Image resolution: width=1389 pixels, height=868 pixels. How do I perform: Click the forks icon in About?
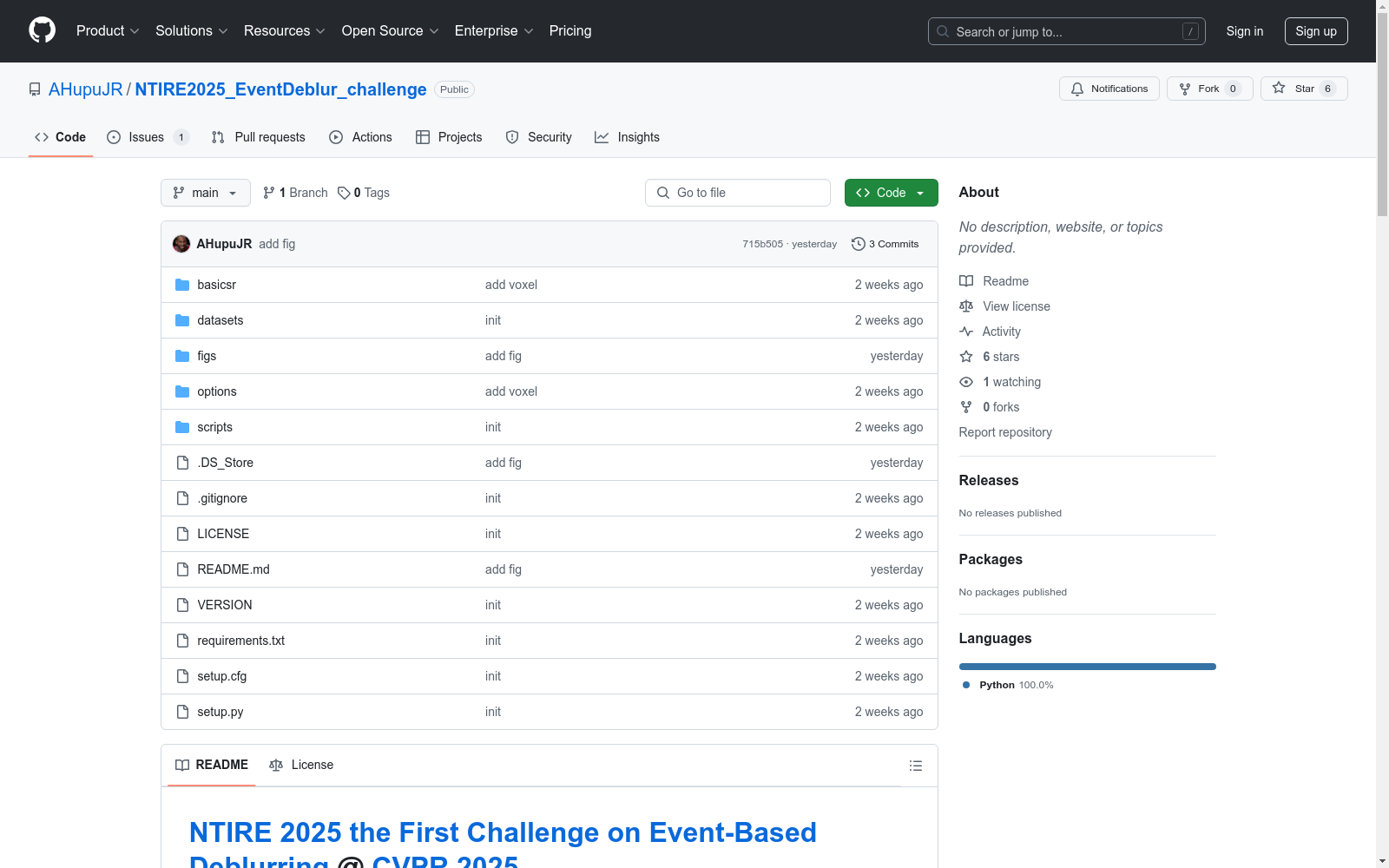[x=966, y=407]
